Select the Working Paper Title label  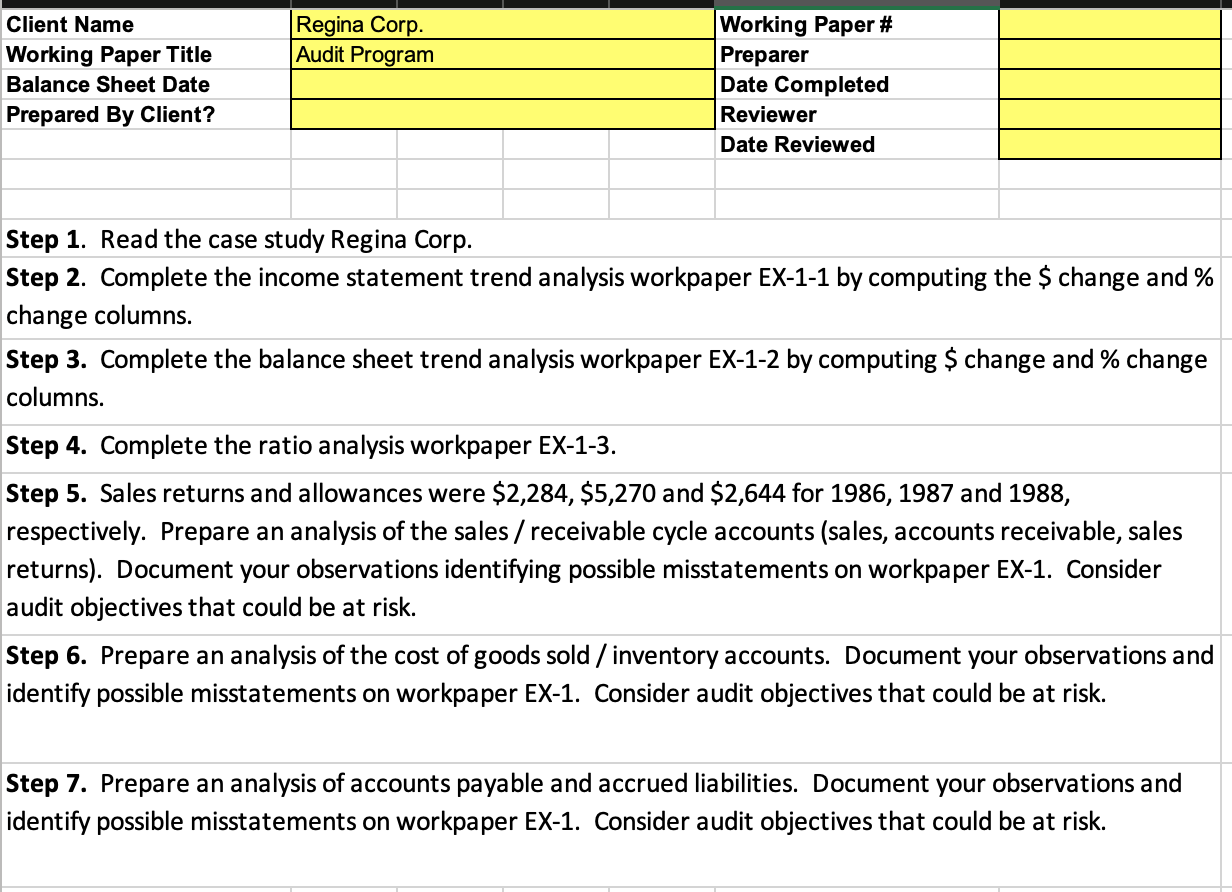click(145, 54)
